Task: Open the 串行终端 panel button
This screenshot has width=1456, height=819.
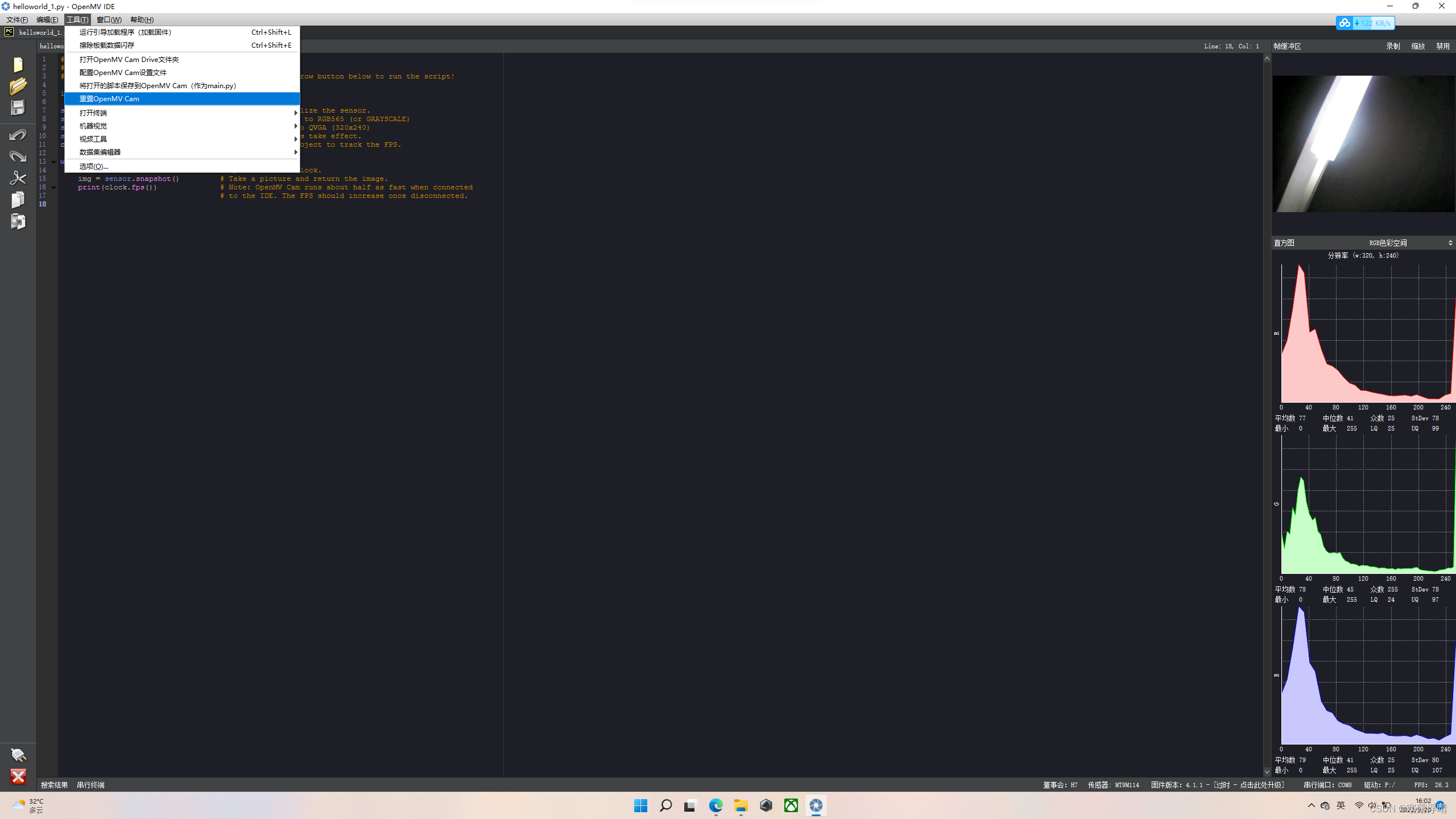Action: (x=90, y=785)
